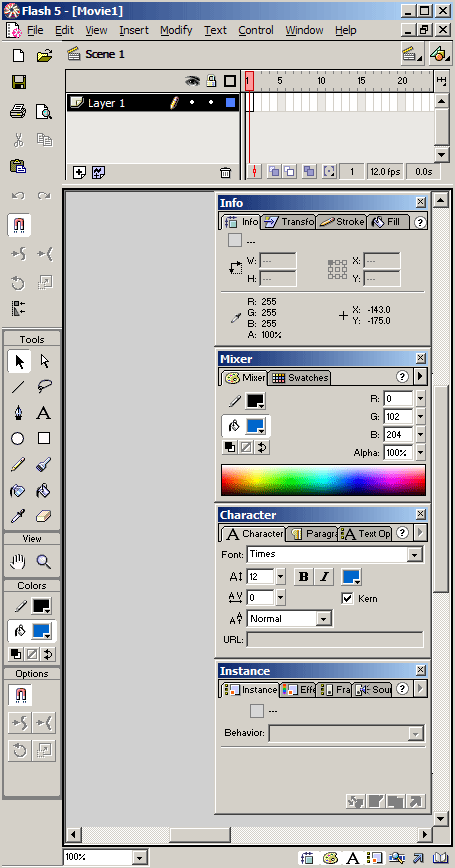Viewport: 455px width, 868px height.
Task: Toggle Snap to Objects in main toolbar
Action: (x=19, y=225)
